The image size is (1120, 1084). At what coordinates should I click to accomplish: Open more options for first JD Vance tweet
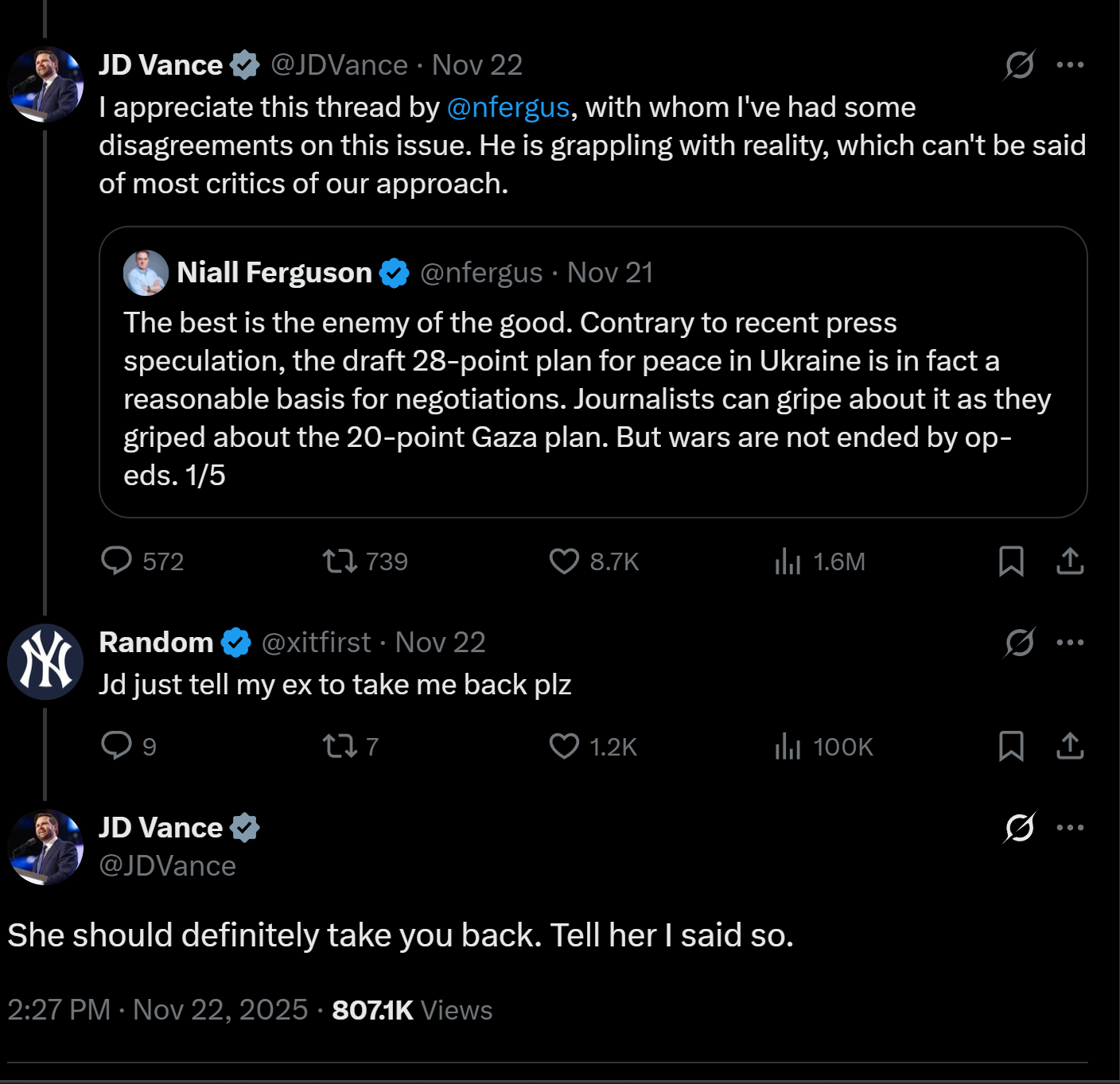click(x=1070, y=64)
